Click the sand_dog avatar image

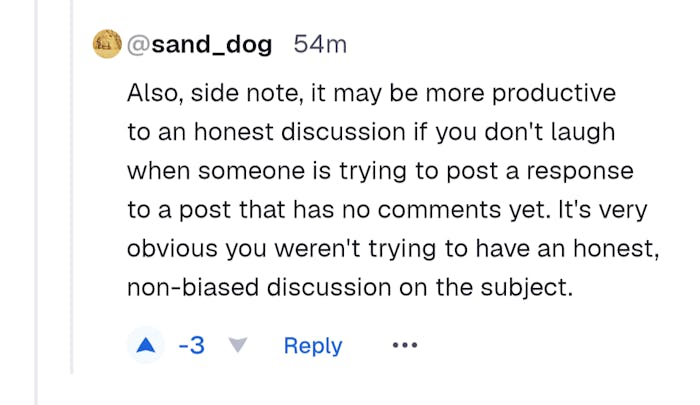[107, 44]
